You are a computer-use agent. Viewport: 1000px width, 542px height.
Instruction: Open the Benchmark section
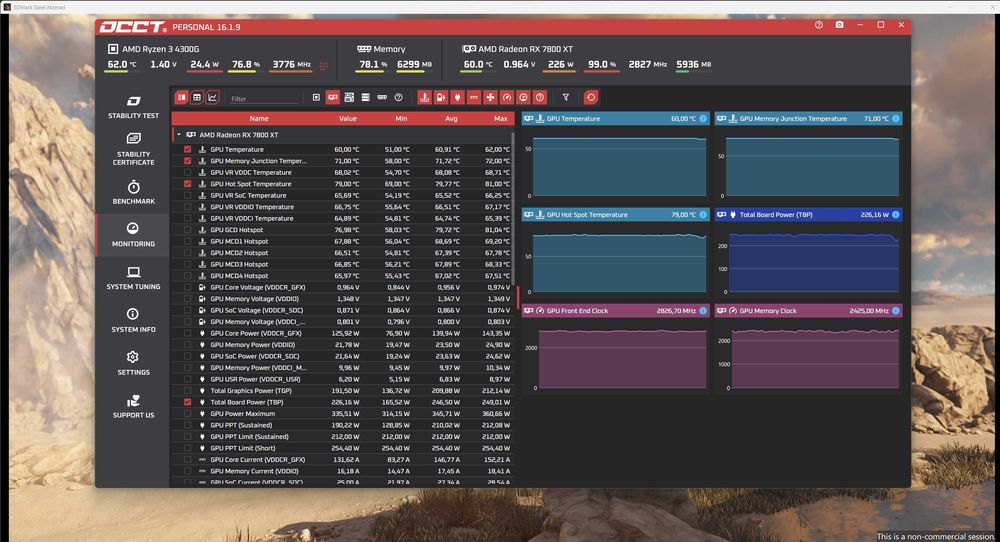point(133,193)
